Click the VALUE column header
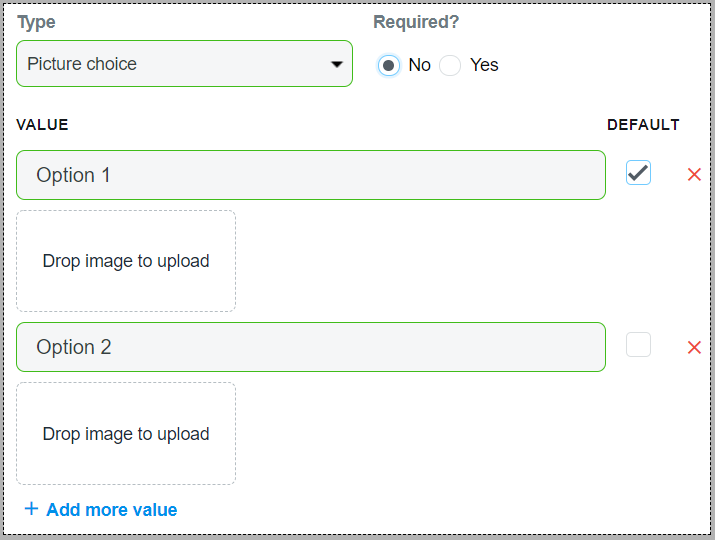This screenshot has width=715, height=540. pos(42,125)
